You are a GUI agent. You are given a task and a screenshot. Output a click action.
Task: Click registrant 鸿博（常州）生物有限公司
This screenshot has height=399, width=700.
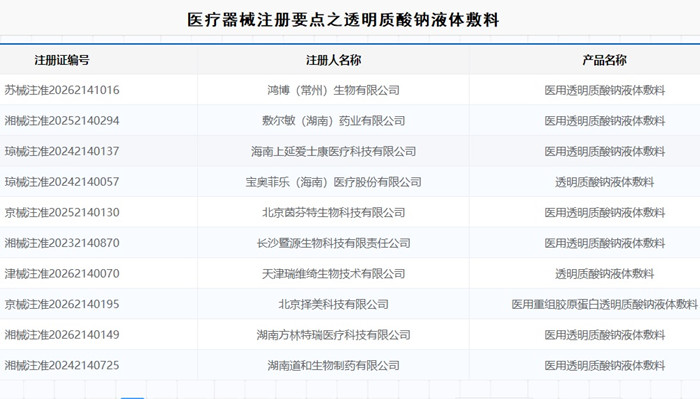tap(333, 90)
